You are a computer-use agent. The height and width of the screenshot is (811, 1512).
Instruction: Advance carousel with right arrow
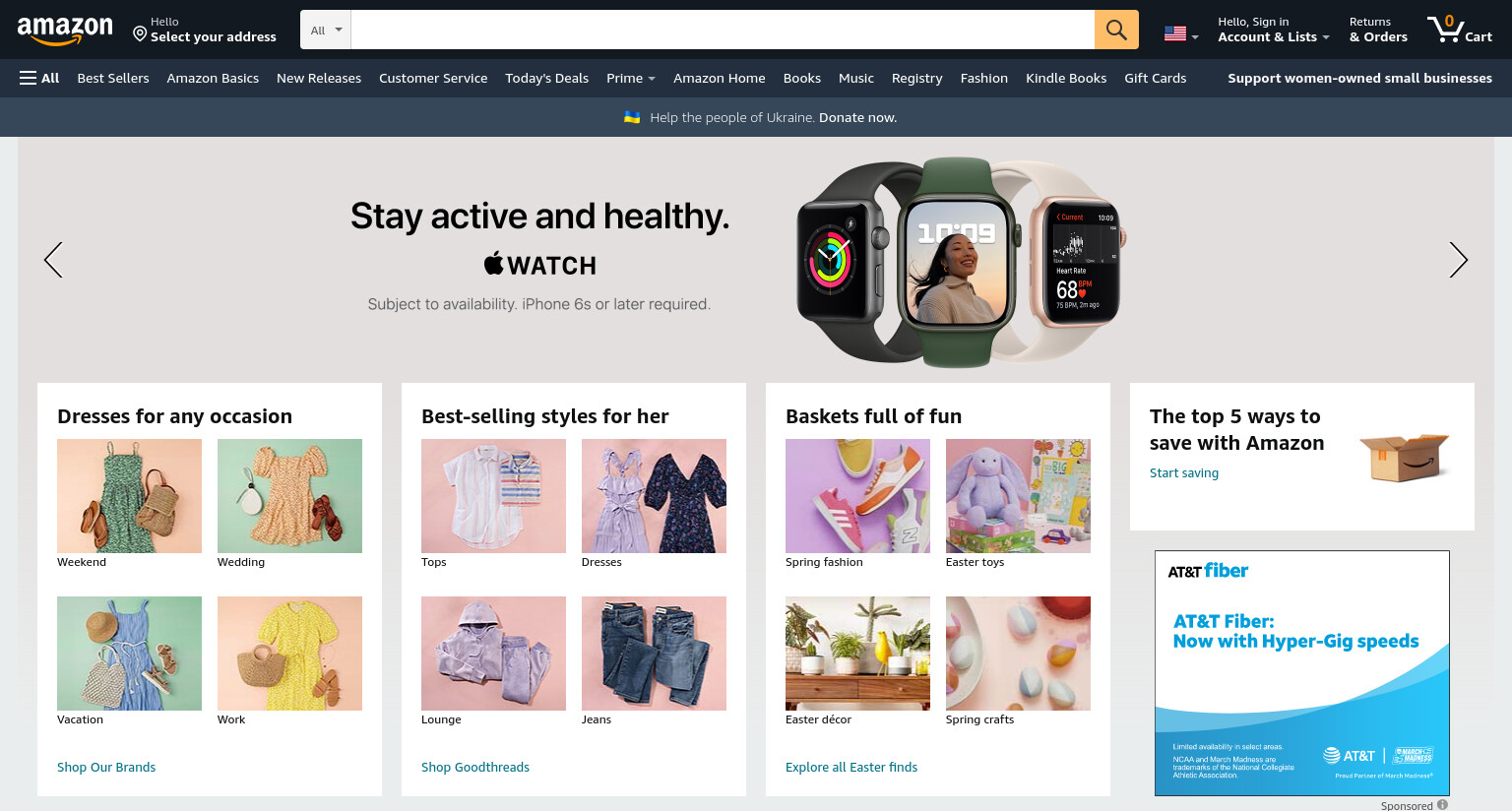pyautogui.click(x=1458, y=260)
